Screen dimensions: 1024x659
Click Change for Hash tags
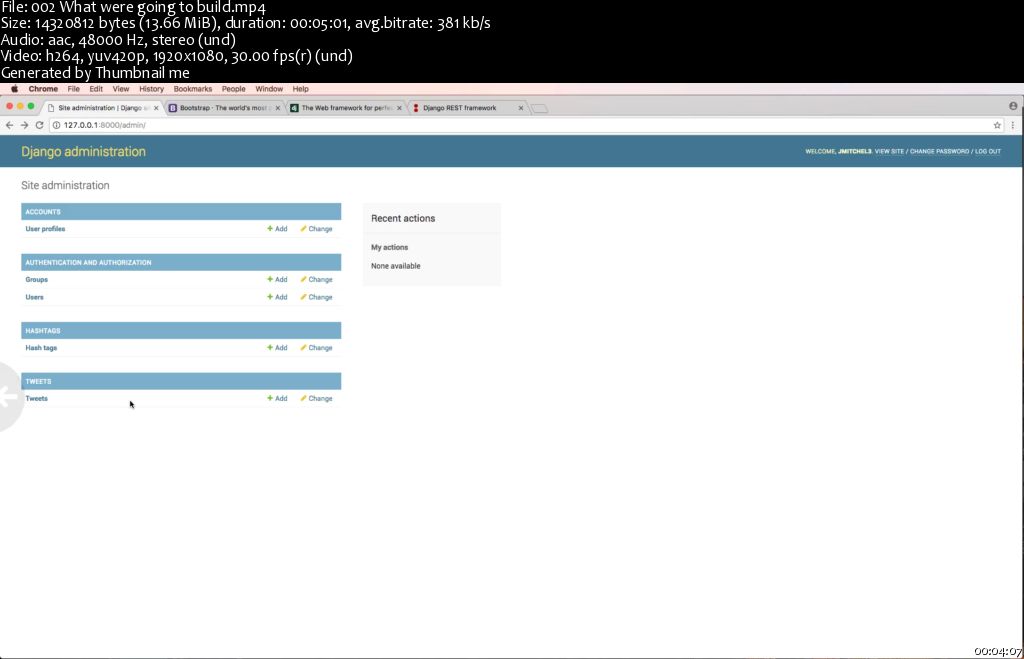coord(316,348)
